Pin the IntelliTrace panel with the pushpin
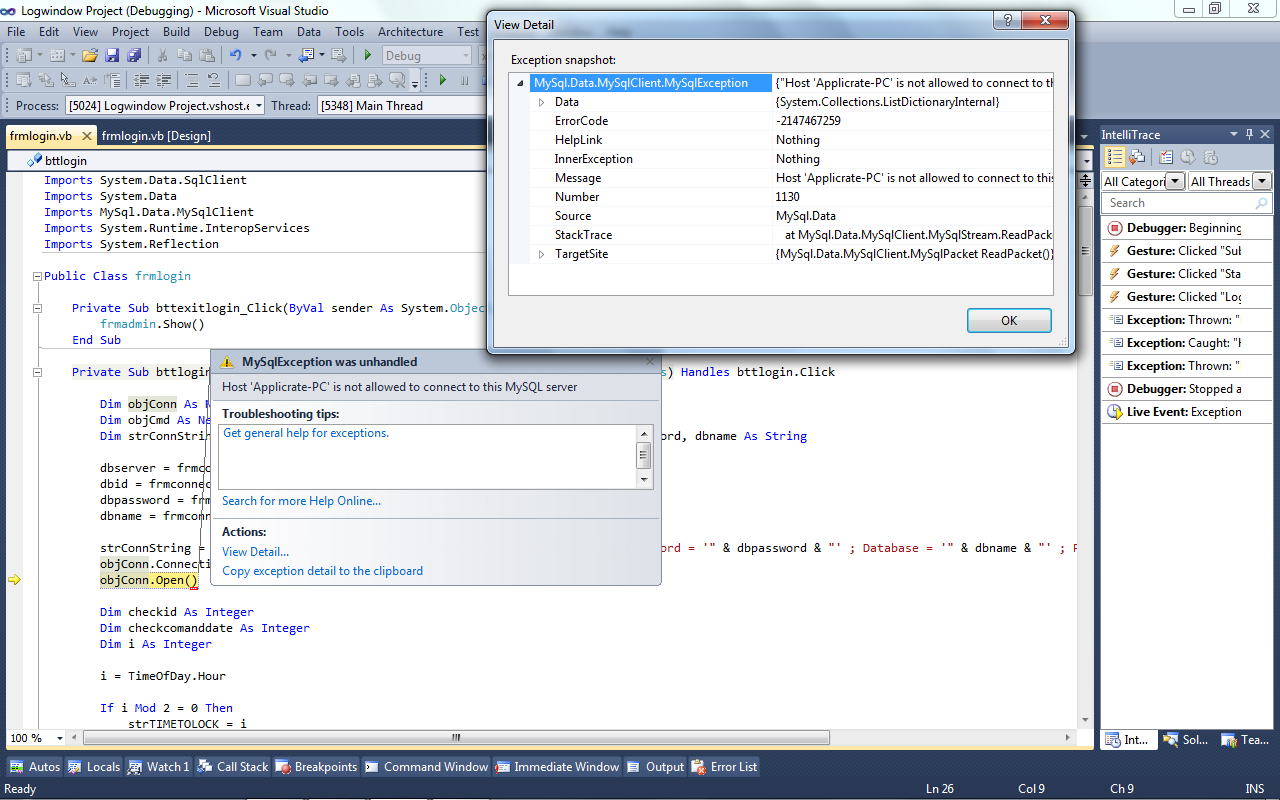This screenshot has height=800, width=1280. pyautogui.click(x=1249, y=135)
